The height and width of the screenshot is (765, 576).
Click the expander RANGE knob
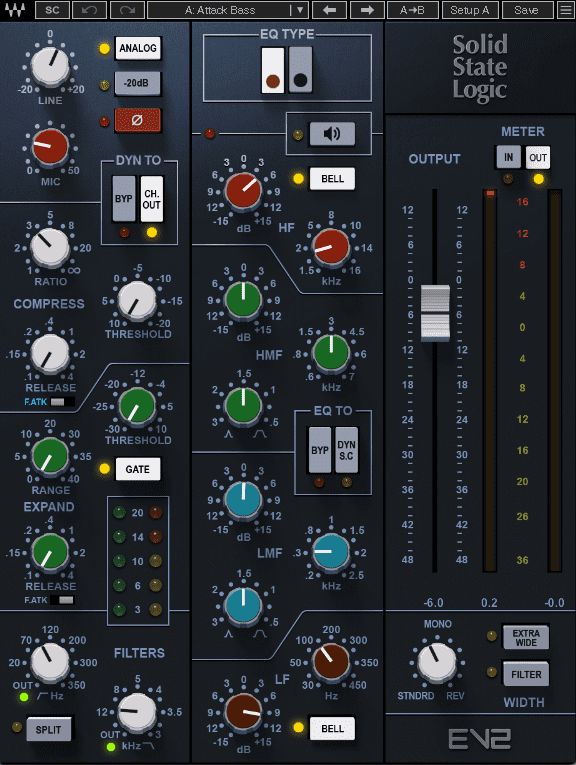pos(50,456)
